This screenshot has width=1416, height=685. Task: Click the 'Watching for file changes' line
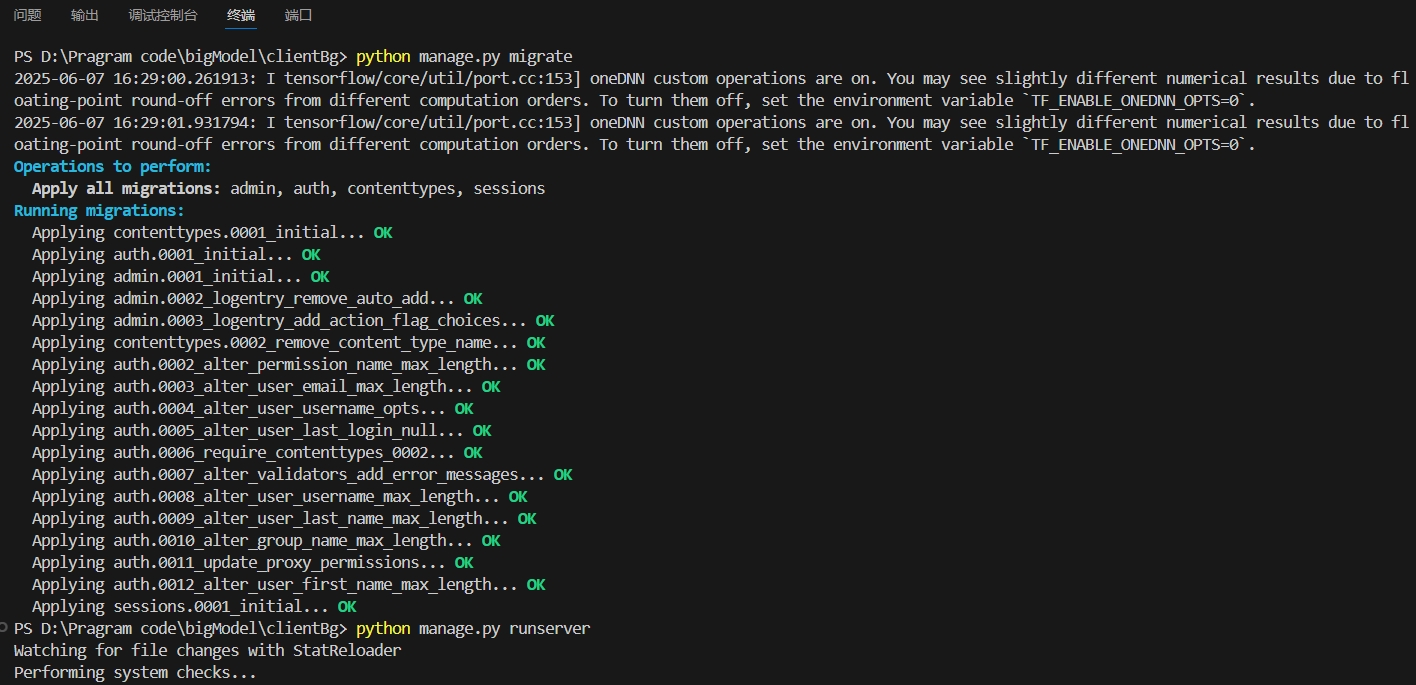coord(207,650)
